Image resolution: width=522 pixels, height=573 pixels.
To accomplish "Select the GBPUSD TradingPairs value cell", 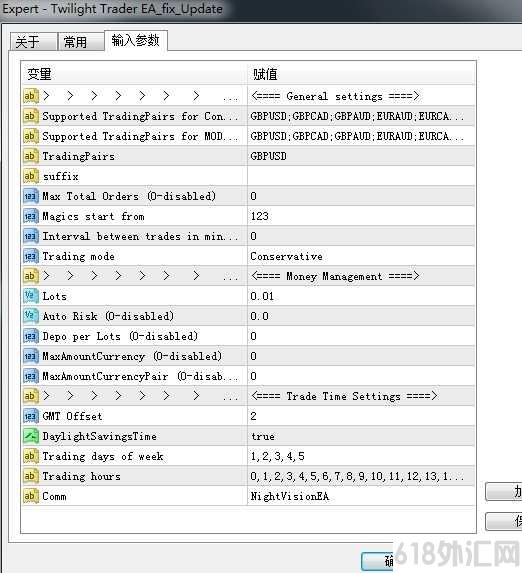I will 361,156.
